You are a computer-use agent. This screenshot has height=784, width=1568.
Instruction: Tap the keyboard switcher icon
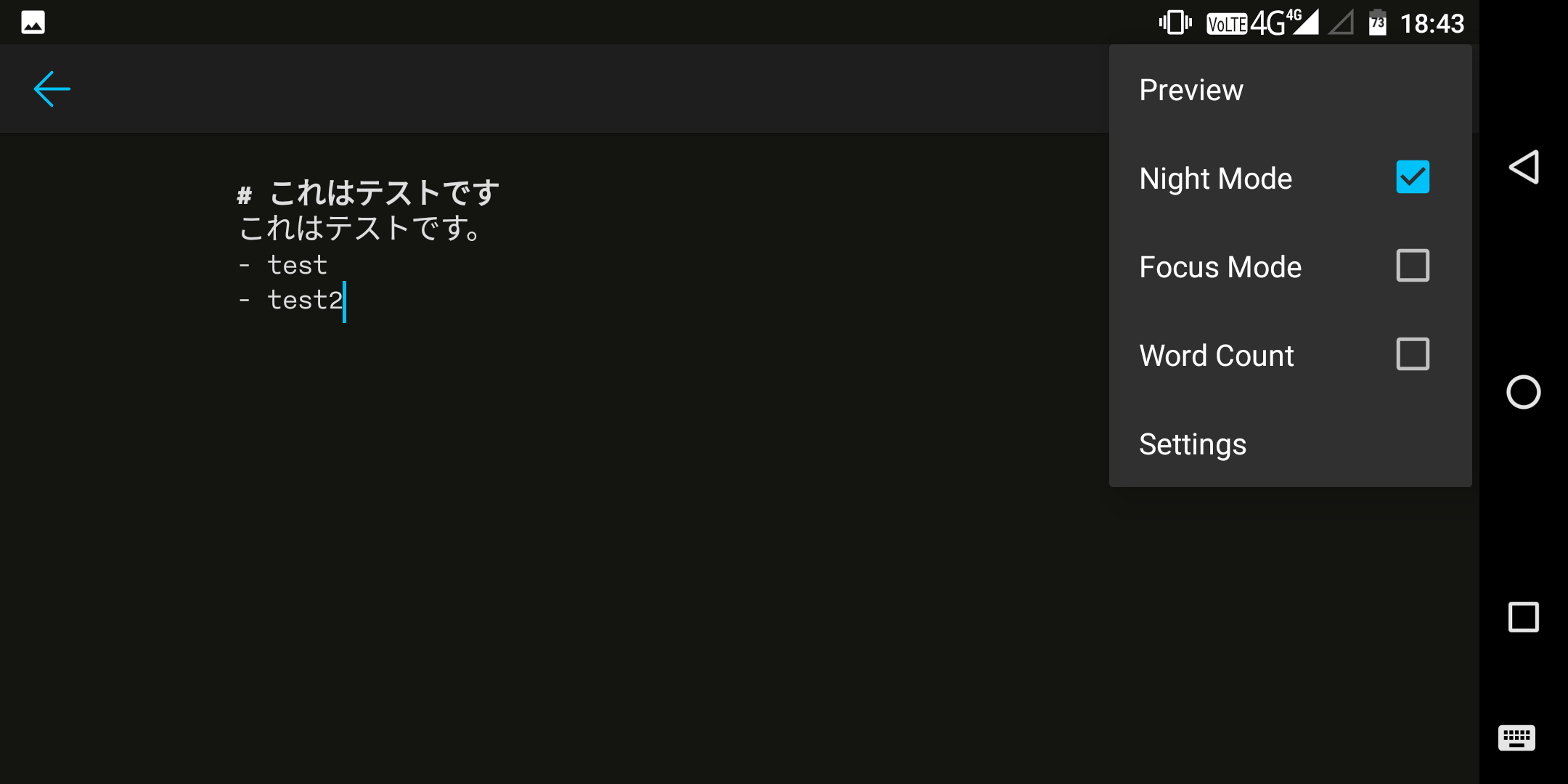pos(1516,738)
